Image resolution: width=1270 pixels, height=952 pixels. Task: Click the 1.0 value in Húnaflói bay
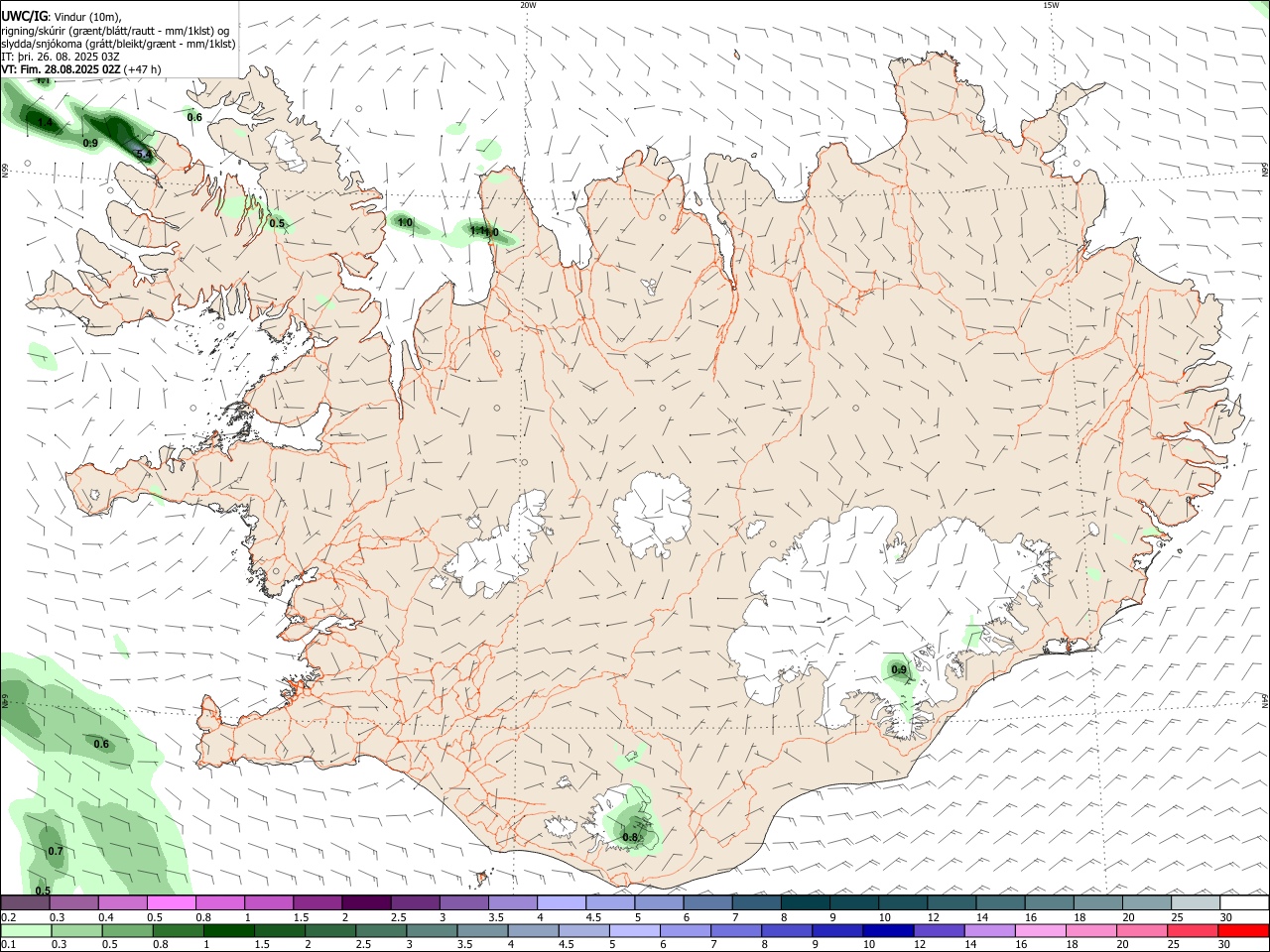pos(405,223)
